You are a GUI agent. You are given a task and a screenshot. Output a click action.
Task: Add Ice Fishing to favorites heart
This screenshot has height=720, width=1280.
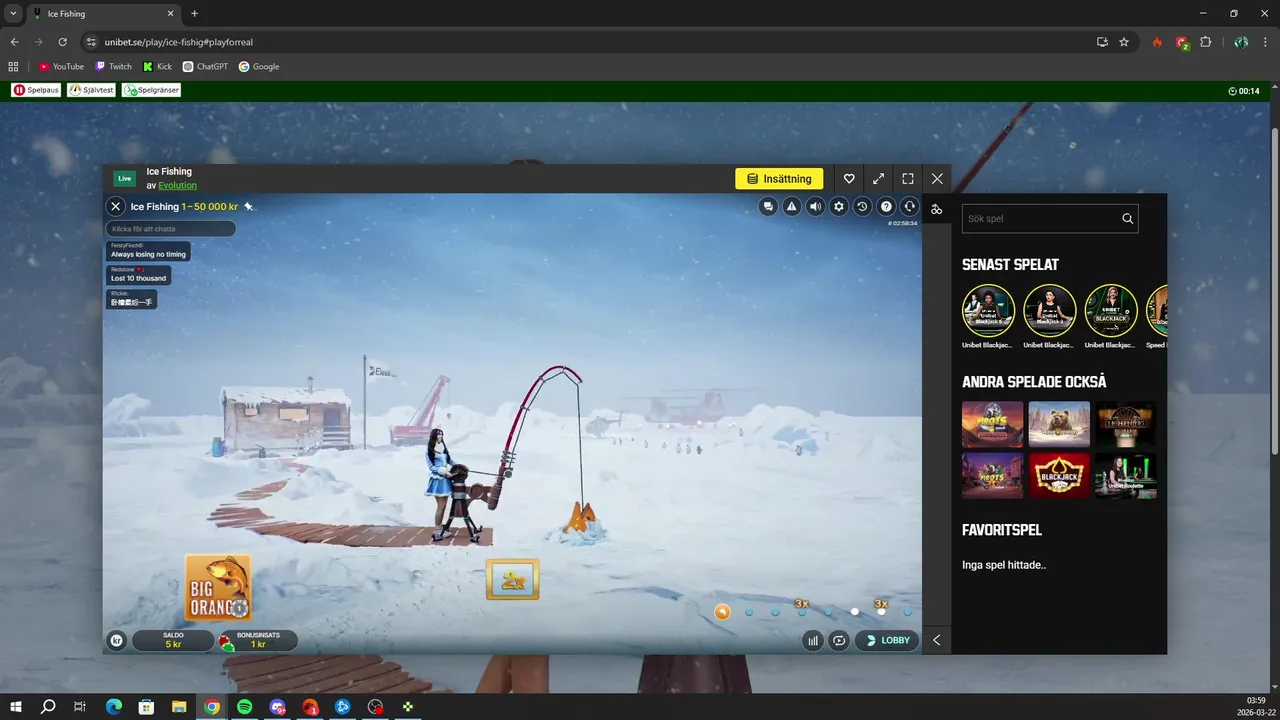tap(849, 179)
